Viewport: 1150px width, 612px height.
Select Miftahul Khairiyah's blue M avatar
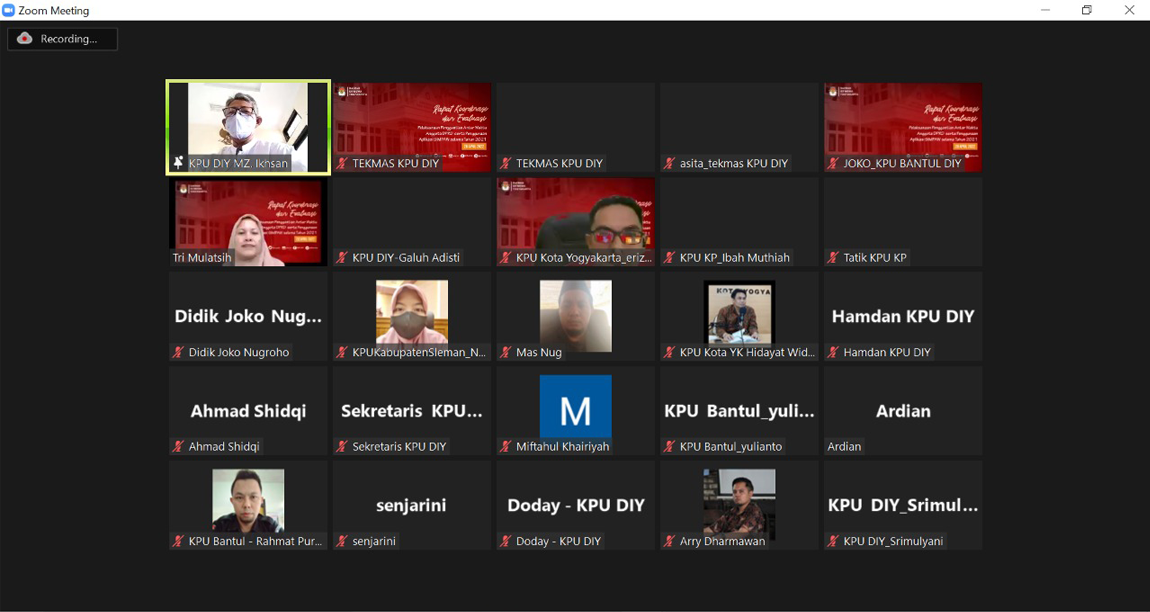point(575,407)
